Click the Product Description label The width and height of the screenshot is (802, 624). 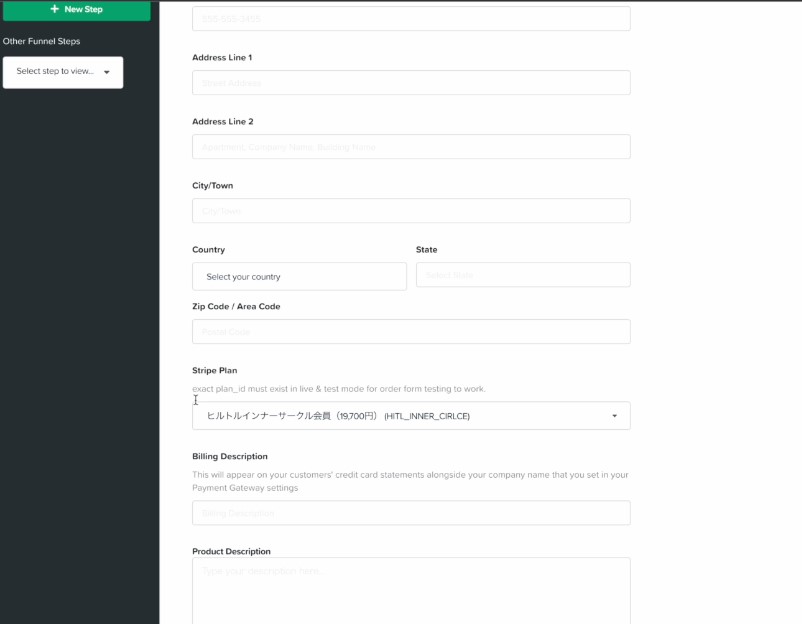tap(231, 551)
